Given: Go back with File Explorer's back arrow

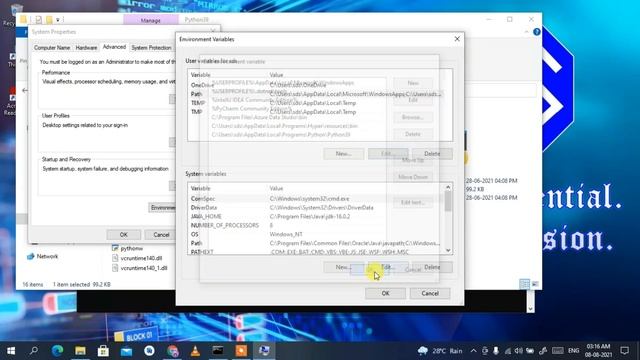Looking at the screenshot, I should tap(25, 90).
